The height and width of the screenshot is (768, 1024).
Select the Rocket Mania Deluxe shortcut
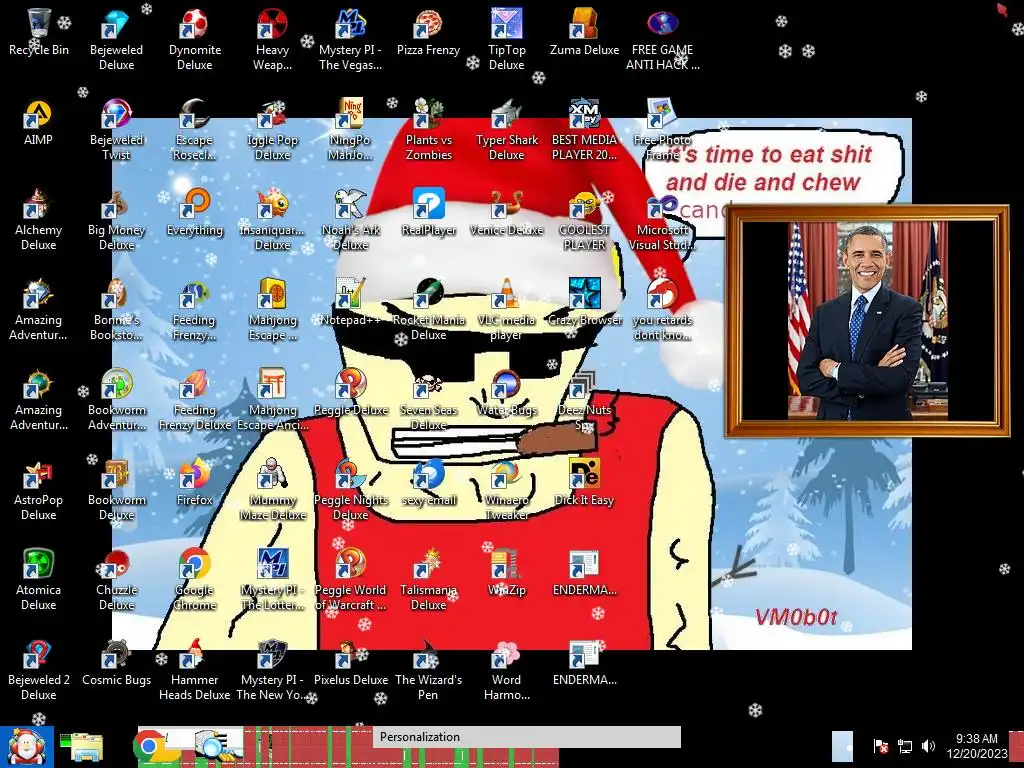(428, 310)
